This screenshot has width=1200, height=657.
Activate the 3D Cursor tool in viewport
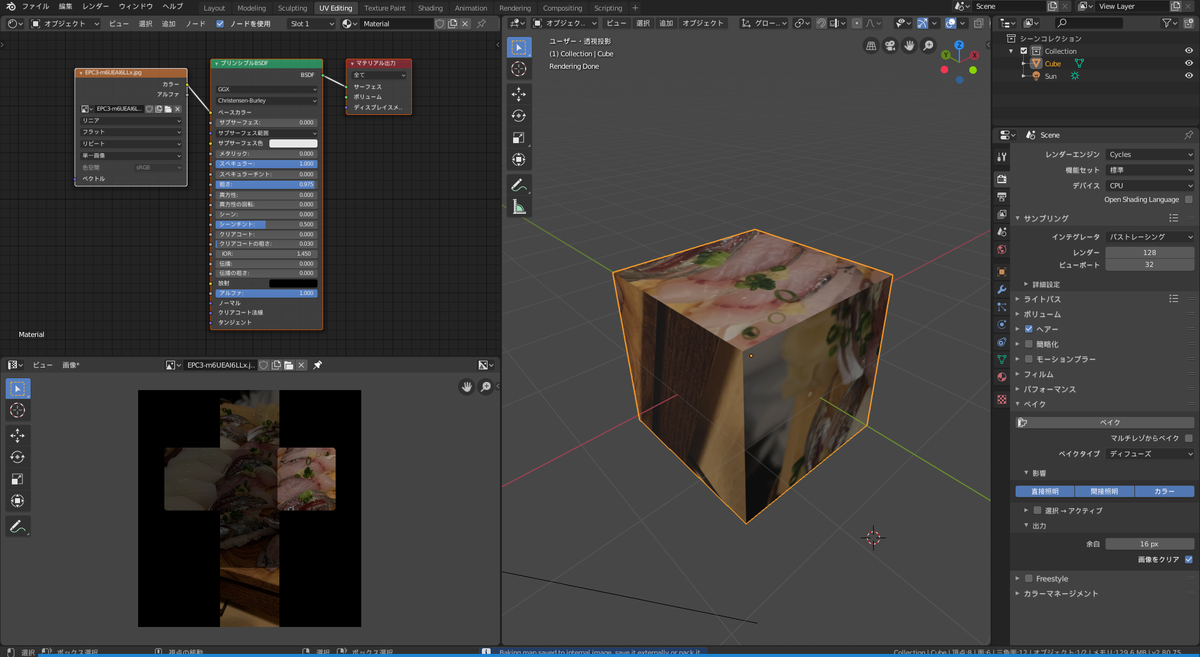[x=518, y=69]
